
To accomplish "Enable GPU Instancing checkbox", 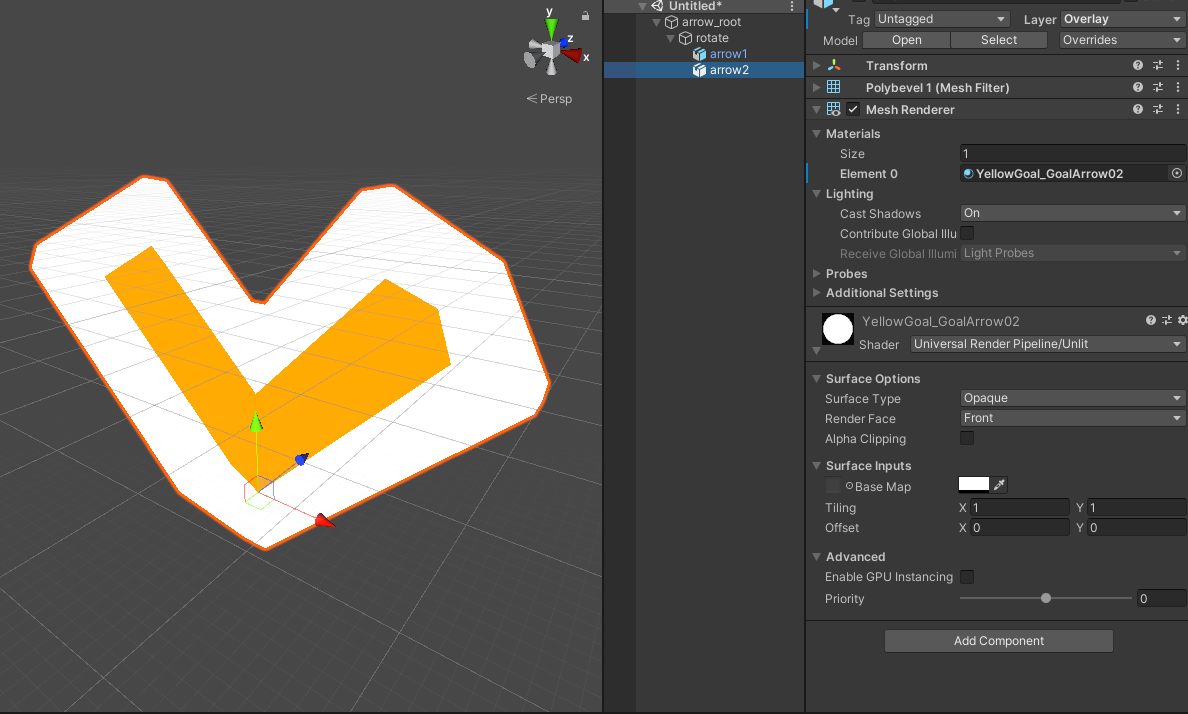I will pos(967,577).
